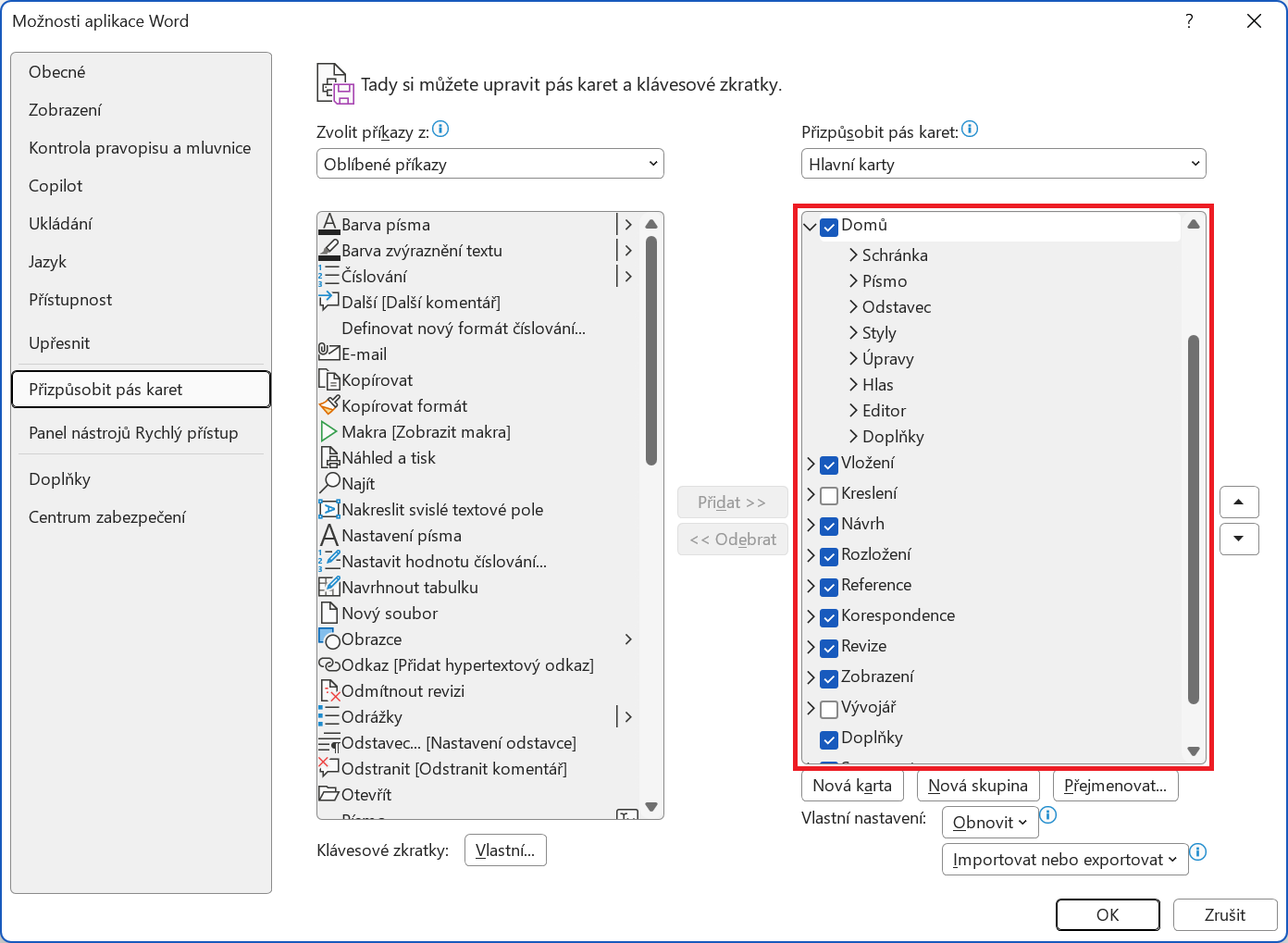Image resolution: width=1288 pixels, height=943 pixels.
Task: Enable the Vývojář tab checkbox
Action: [829, 709]
